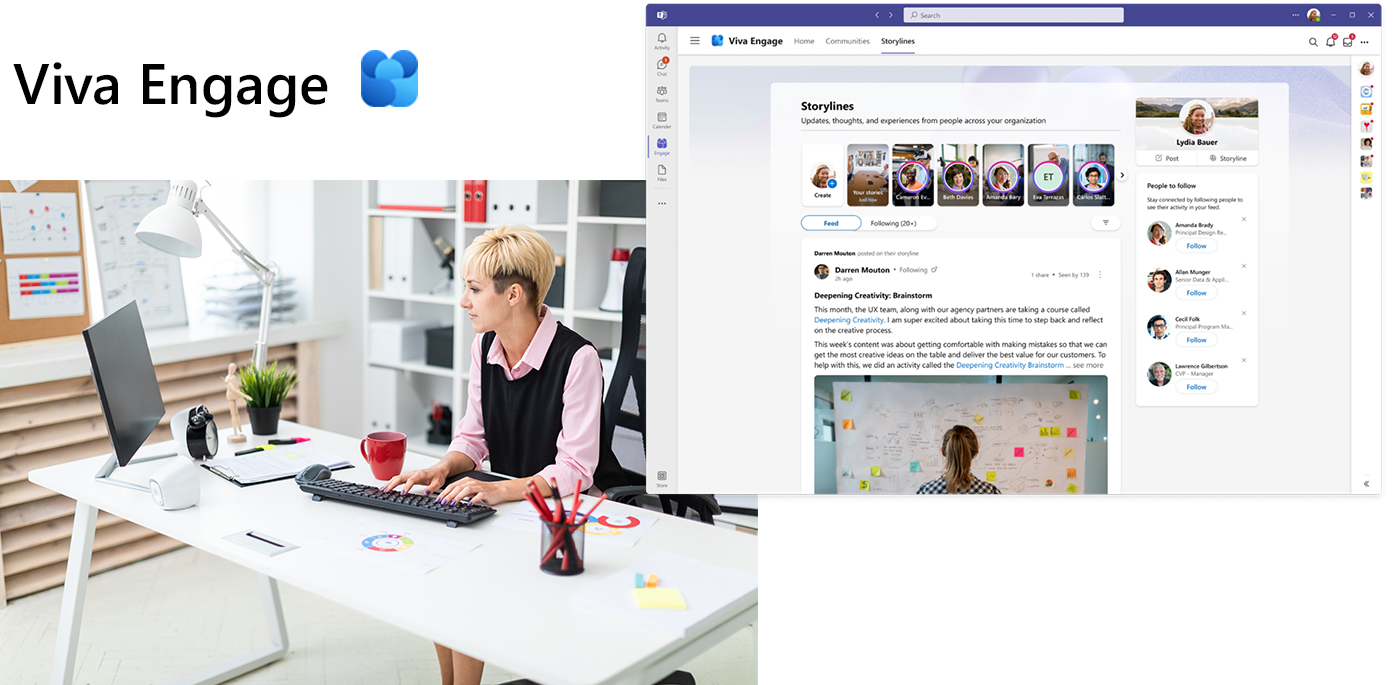Image resolution: width=1400 pixels, height=685 pixels.
Task: Open the hamburger menu beside Viva Engage
Action: 695,41
